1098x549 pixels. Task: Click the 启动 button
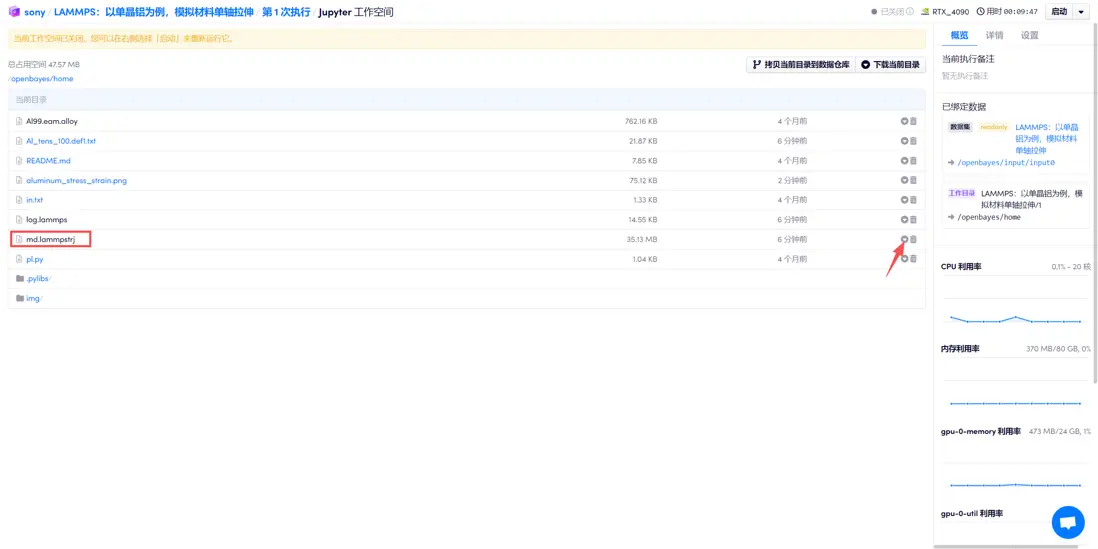[x=1059, y=11]
